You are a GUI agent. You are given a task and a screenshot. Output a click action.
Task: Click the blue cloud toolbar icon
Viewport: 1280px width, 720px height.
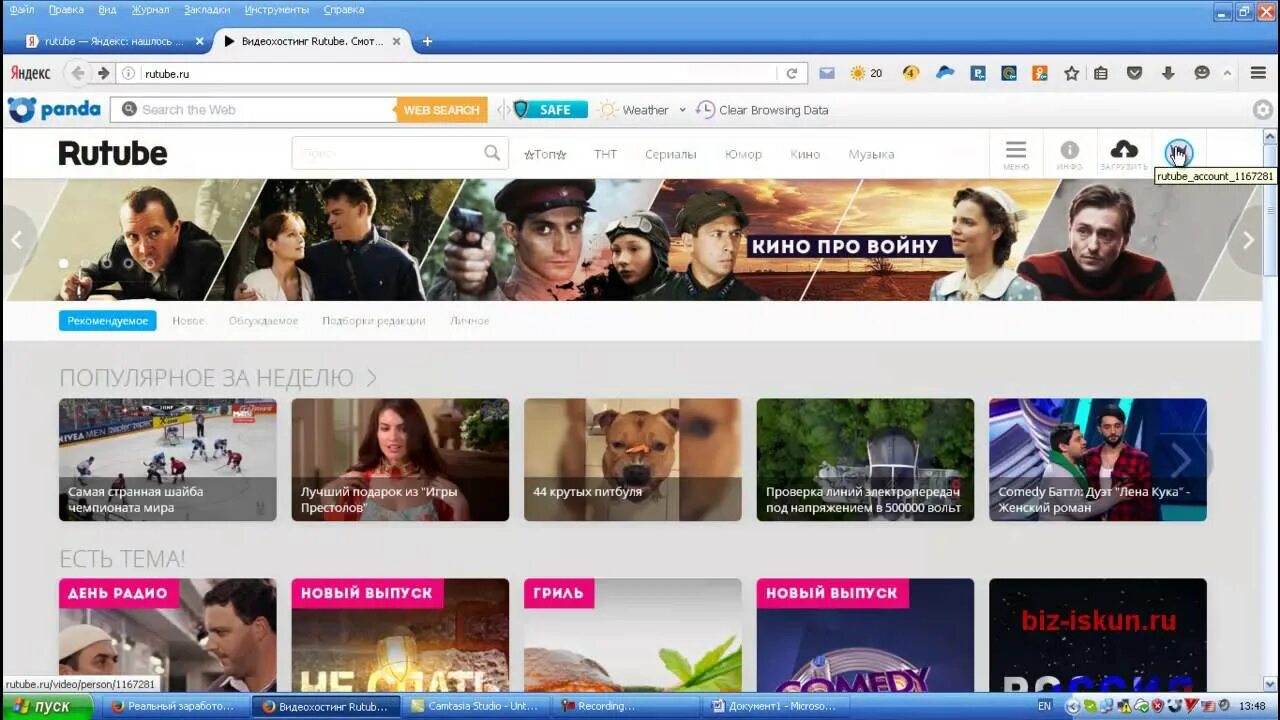pyautogui.click(x=945, y=73)
